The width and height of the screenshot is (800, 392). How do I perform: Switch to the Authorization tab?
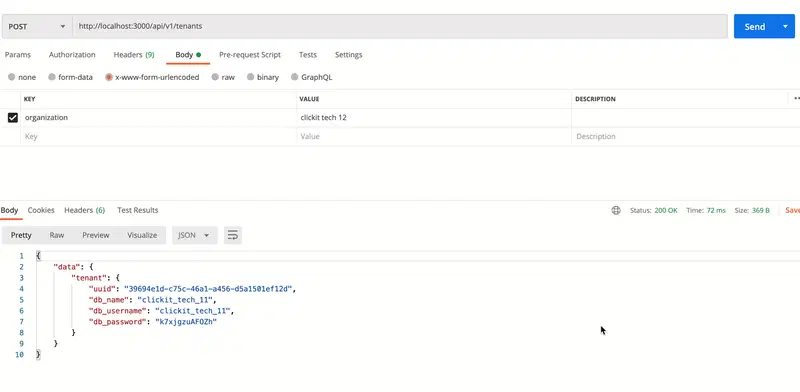pyautogui.click(x=72, y=55)
